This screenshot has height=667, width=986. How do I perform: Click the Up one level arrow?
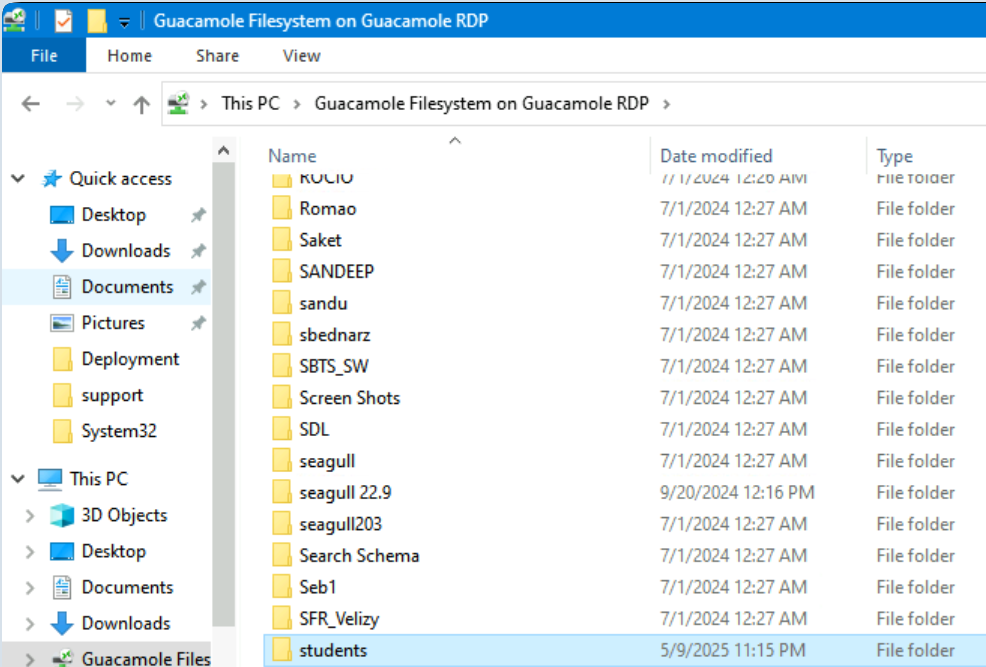142,103
